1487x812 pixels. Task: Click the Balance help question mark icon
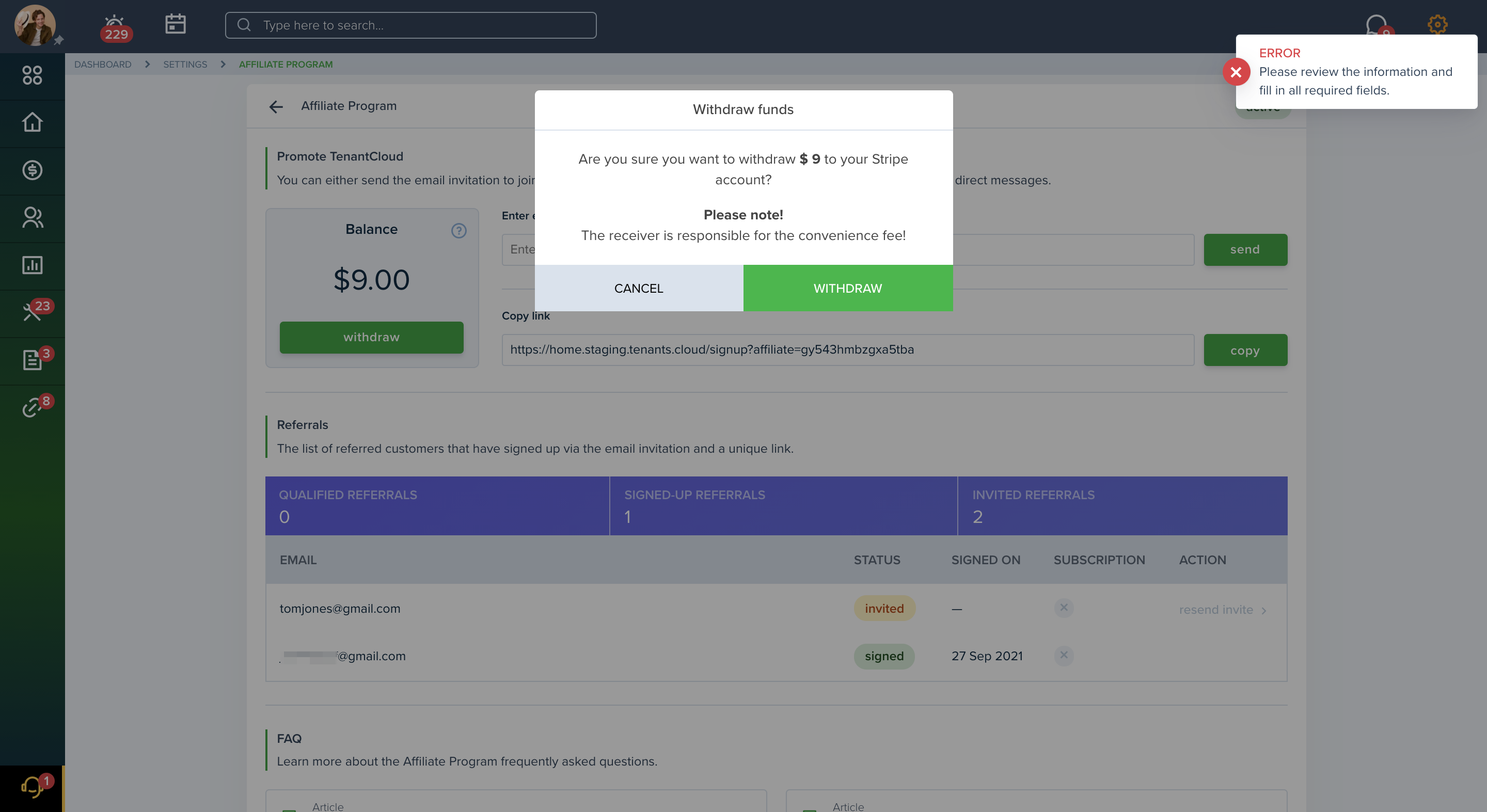[x=459, y=231]
